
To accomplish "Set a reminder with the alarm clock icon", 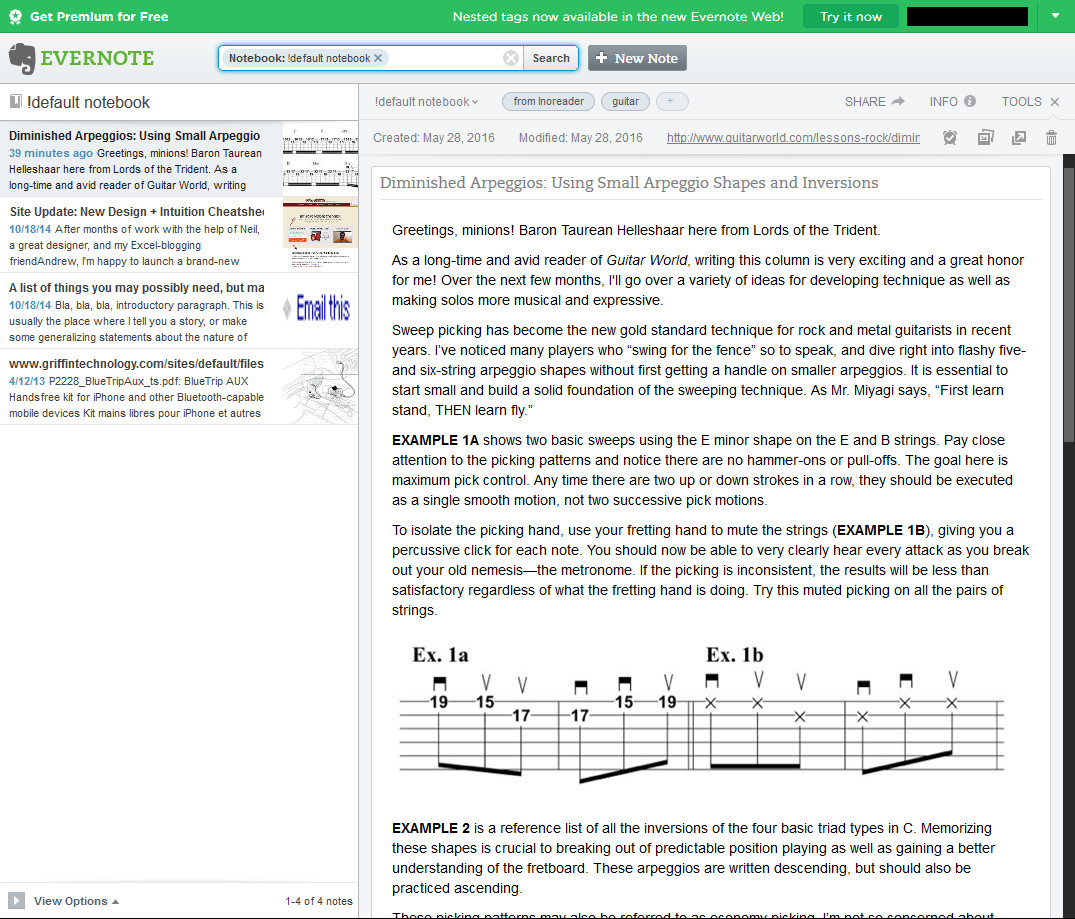I will (x=950, y=138).
